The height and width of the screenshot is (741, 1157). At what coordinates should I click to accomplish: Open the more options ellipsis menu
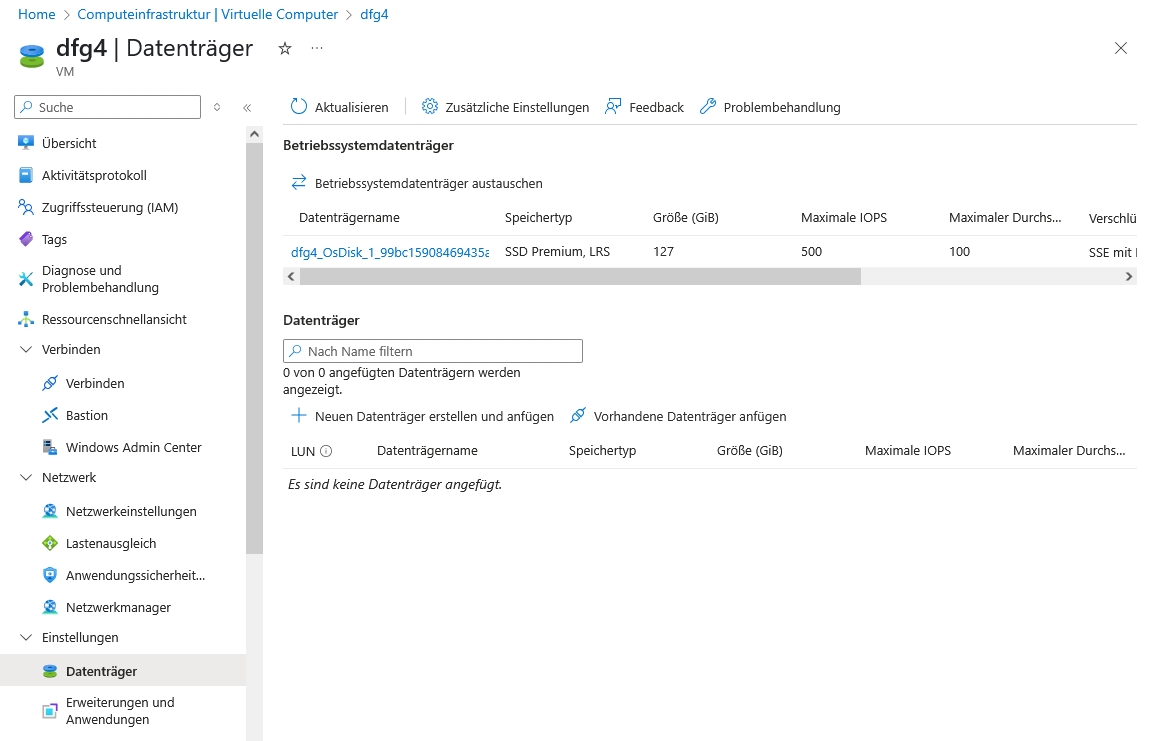point(317,48)
